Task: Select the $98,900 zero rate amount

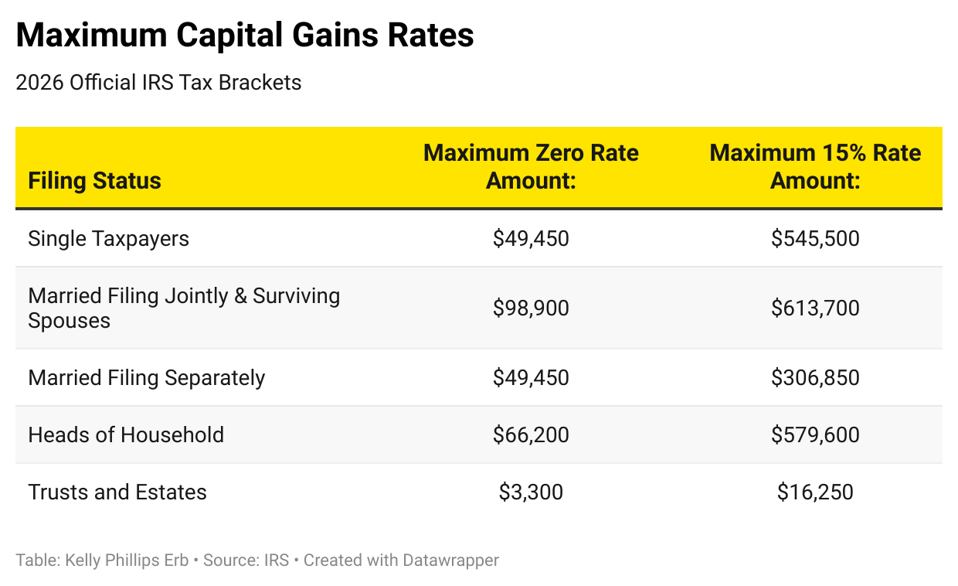Action: [x=530, y=308]
